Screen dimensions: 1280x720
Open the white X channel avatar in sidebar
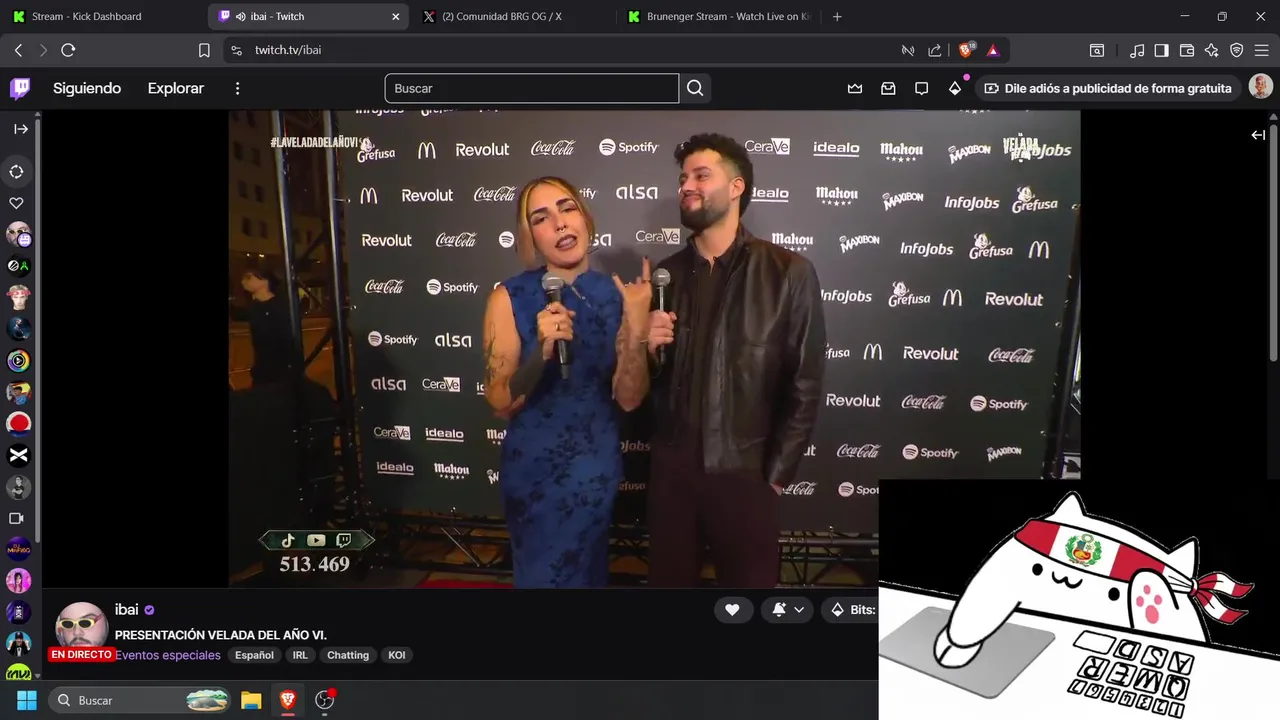coord(18,455)
